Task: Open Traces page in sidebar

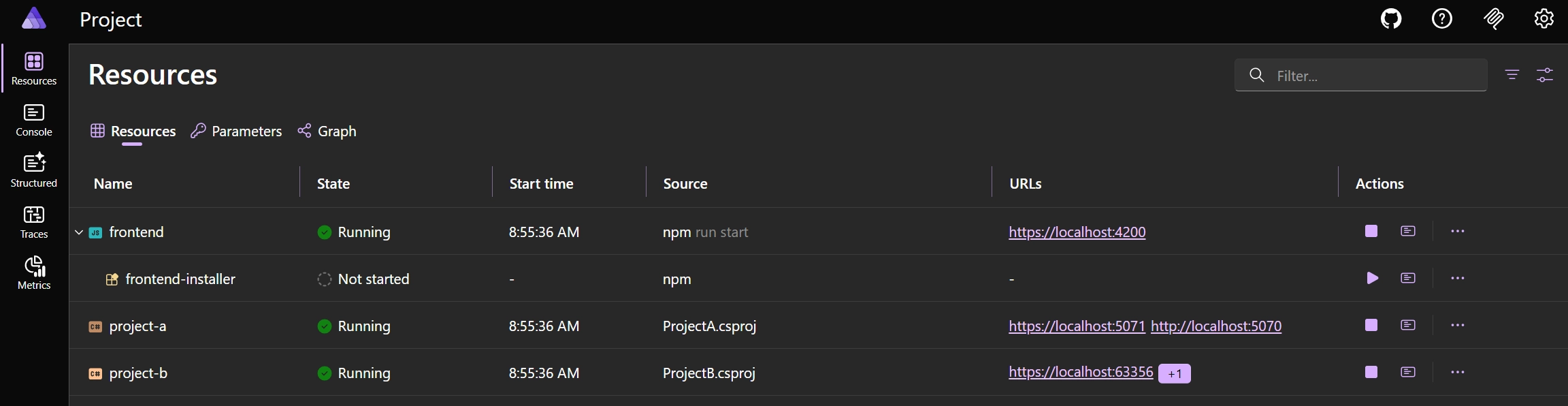Action: (34, 222)
